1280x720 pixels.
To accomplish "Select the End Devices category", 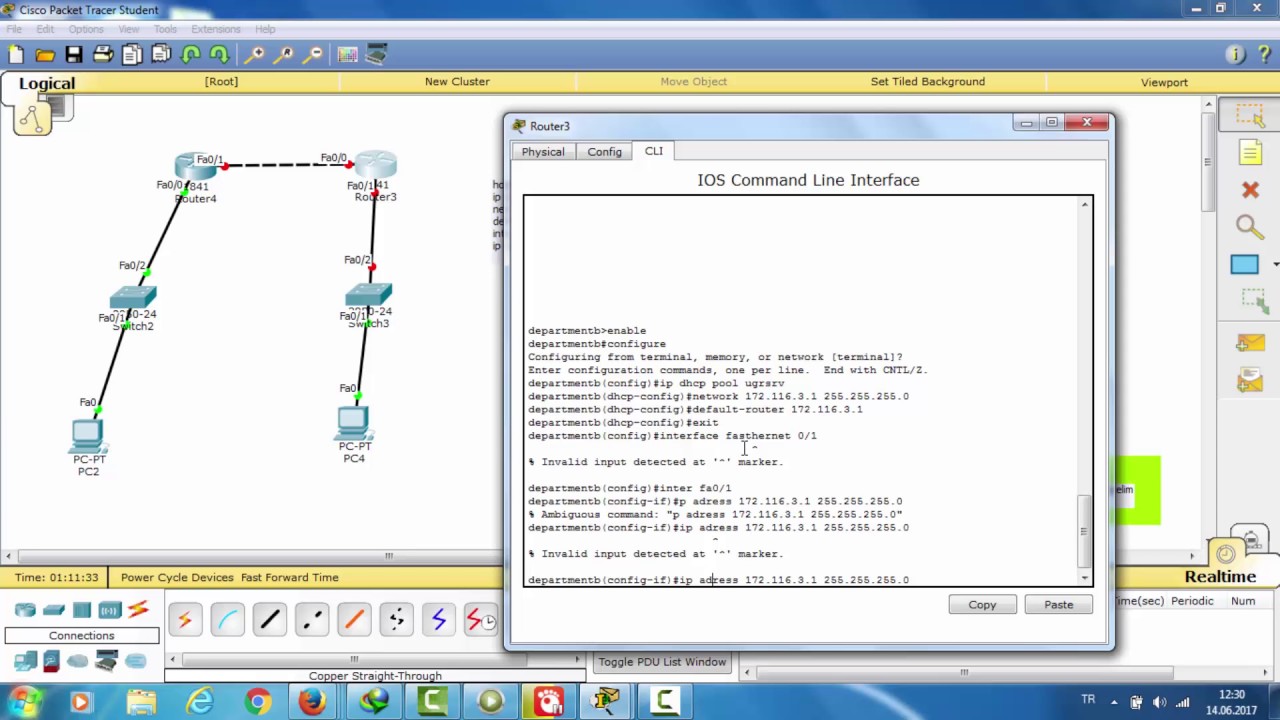I will pos(25,661).
